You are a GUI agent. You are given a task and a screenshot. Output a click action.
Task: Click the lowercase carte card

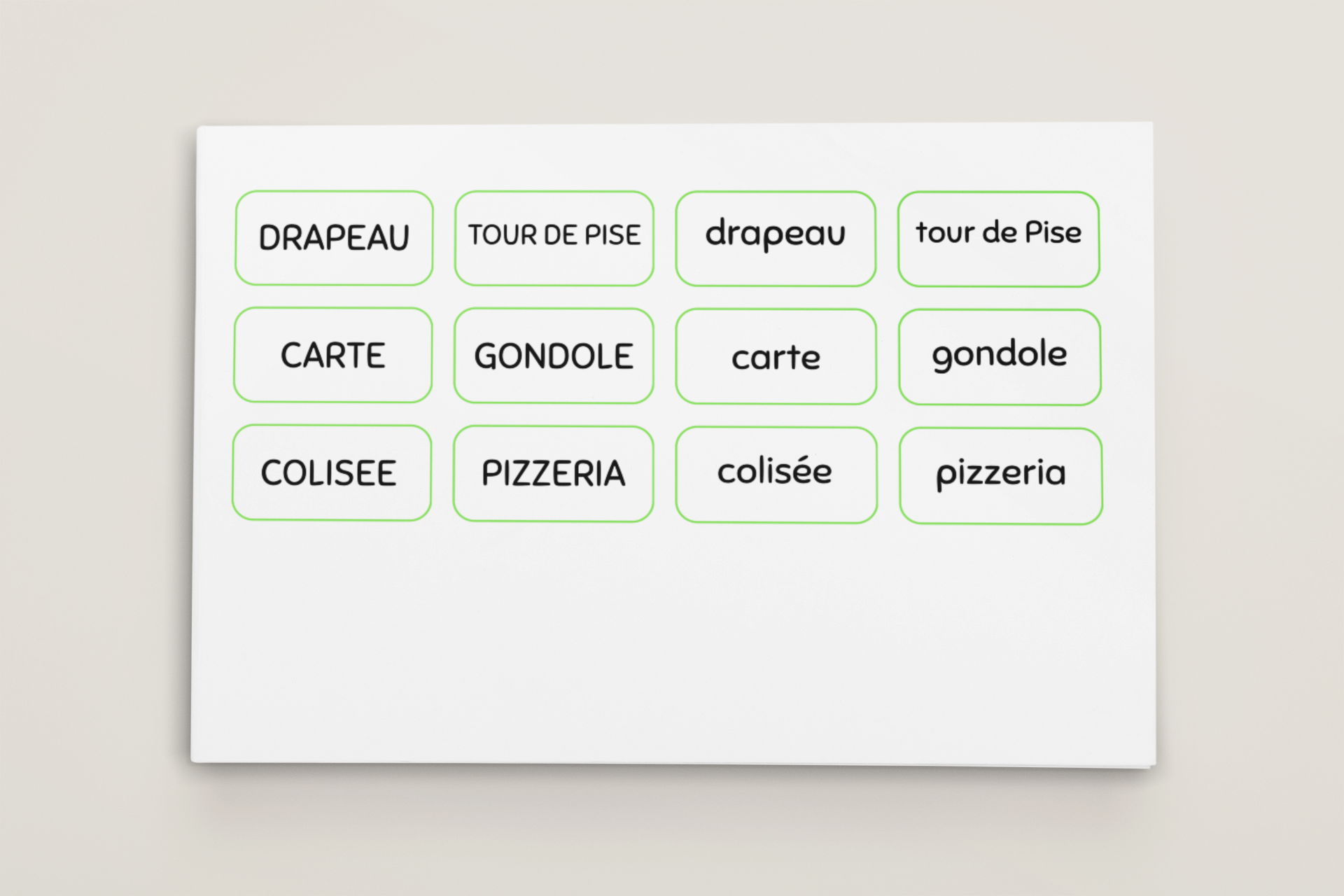(x=776, y=356)
